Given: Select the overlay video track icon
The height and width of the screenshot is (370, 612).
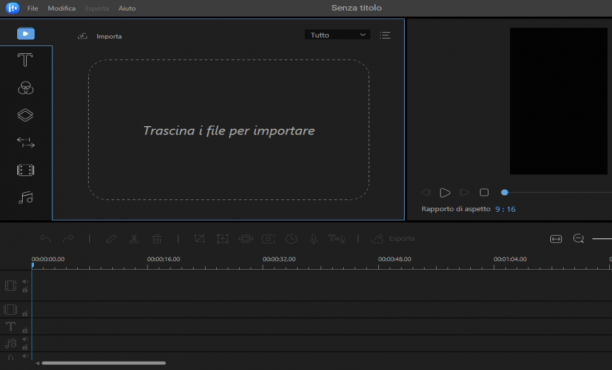Looking at the screenshot, I should click(x=11, y=310).
